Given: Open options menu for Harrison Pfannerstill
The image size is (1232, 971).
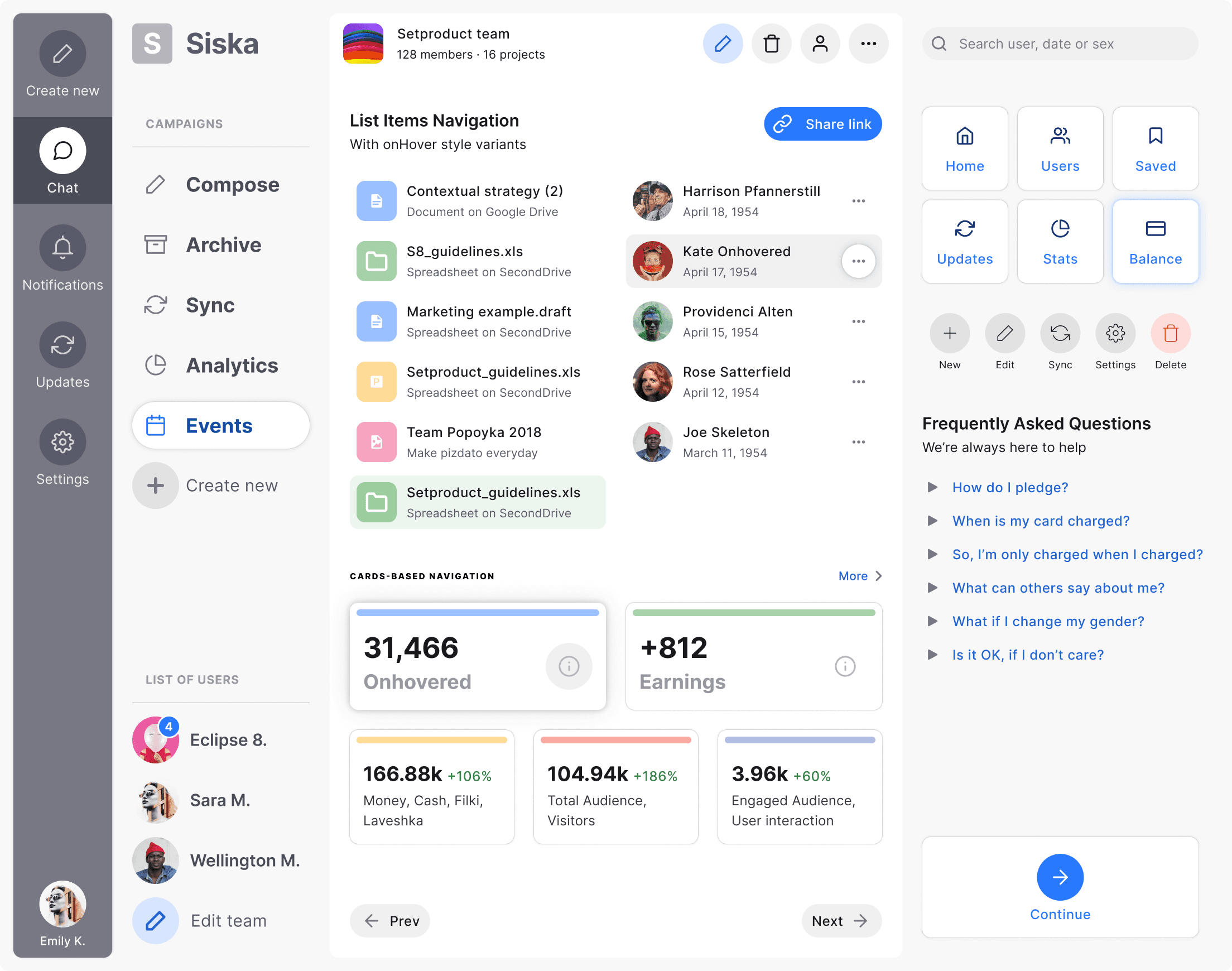Looking at the screenshot, I should click(x=859, y=201).
